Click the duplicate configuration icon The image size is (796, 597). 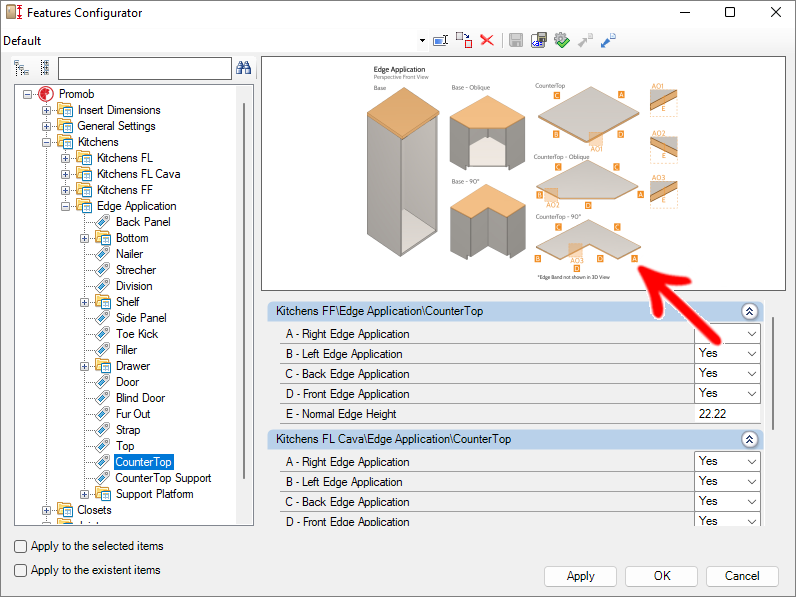463,41
